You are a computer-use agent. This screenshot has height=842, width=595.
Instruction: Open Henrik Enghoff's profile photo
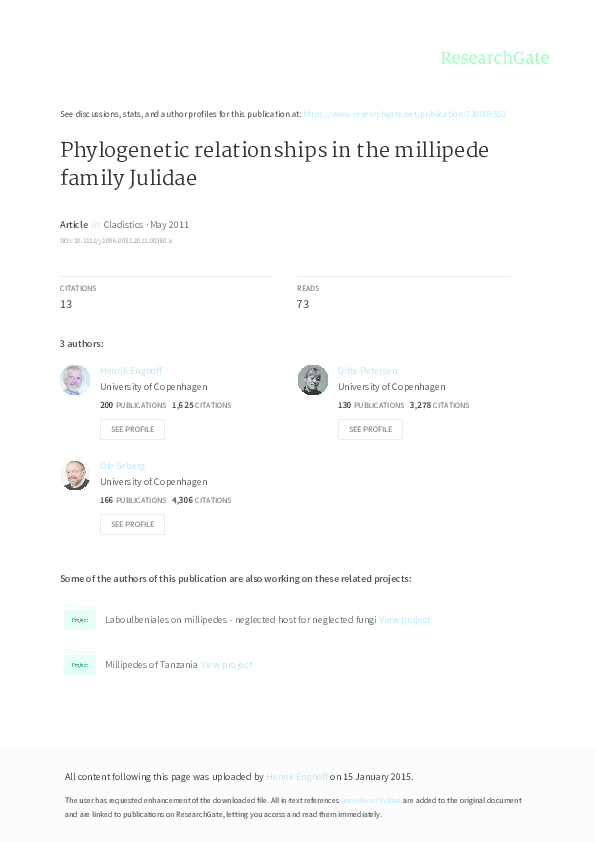[75, 380]
